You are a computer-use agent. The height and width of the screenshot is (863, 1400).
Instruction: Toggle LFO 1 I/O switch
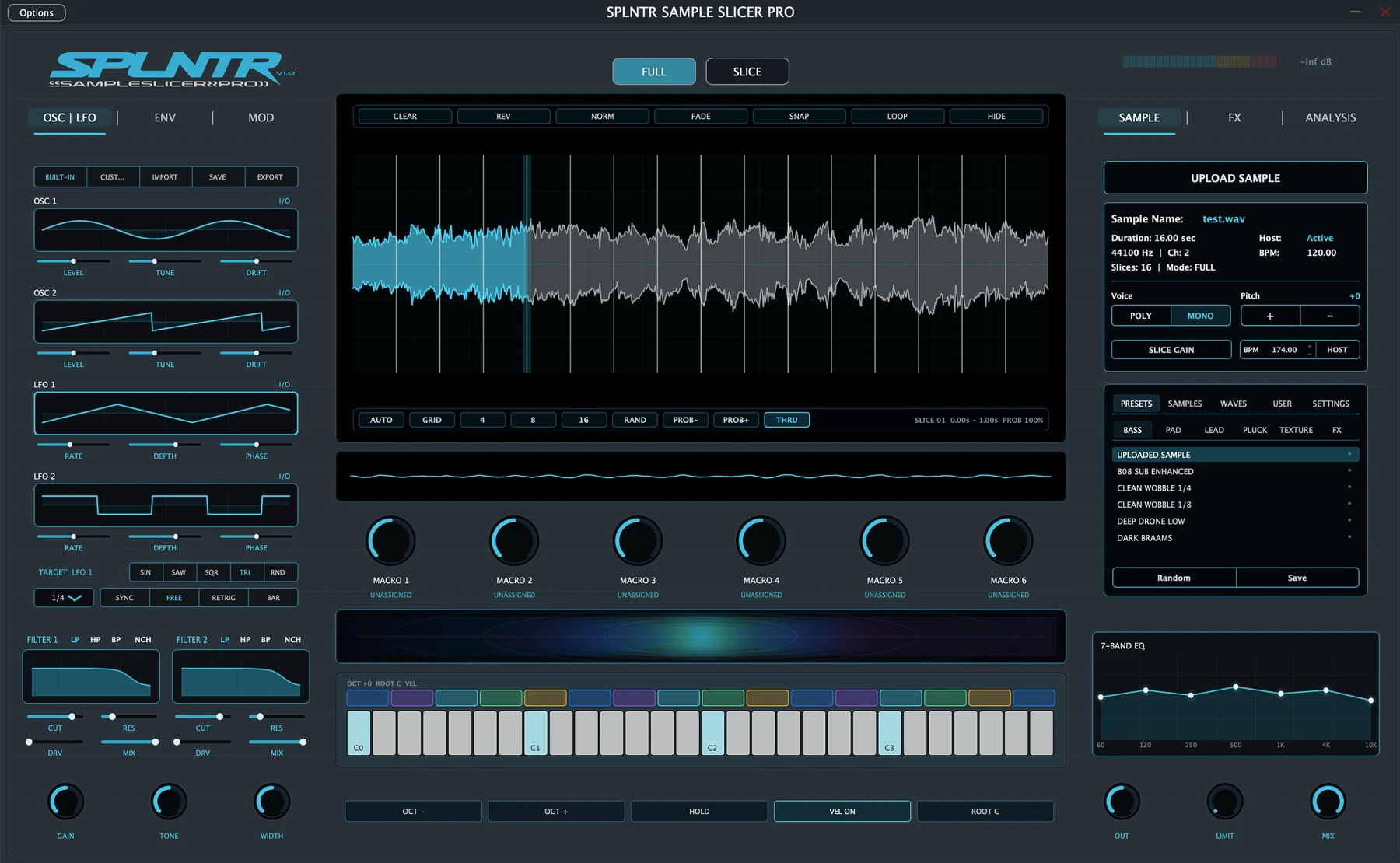(285, 385)
